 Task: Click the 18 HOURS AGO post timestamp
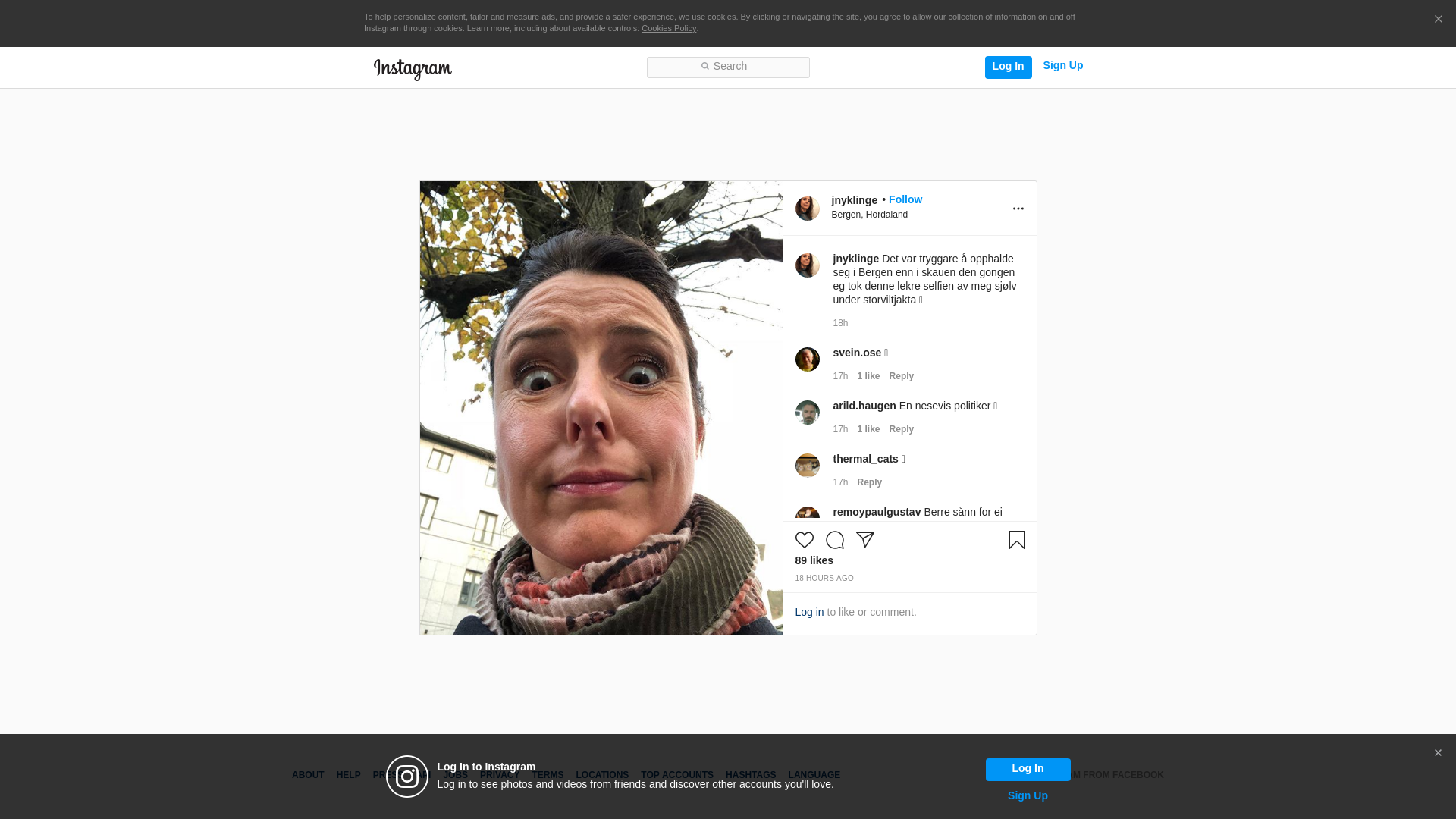coord(824,579)
